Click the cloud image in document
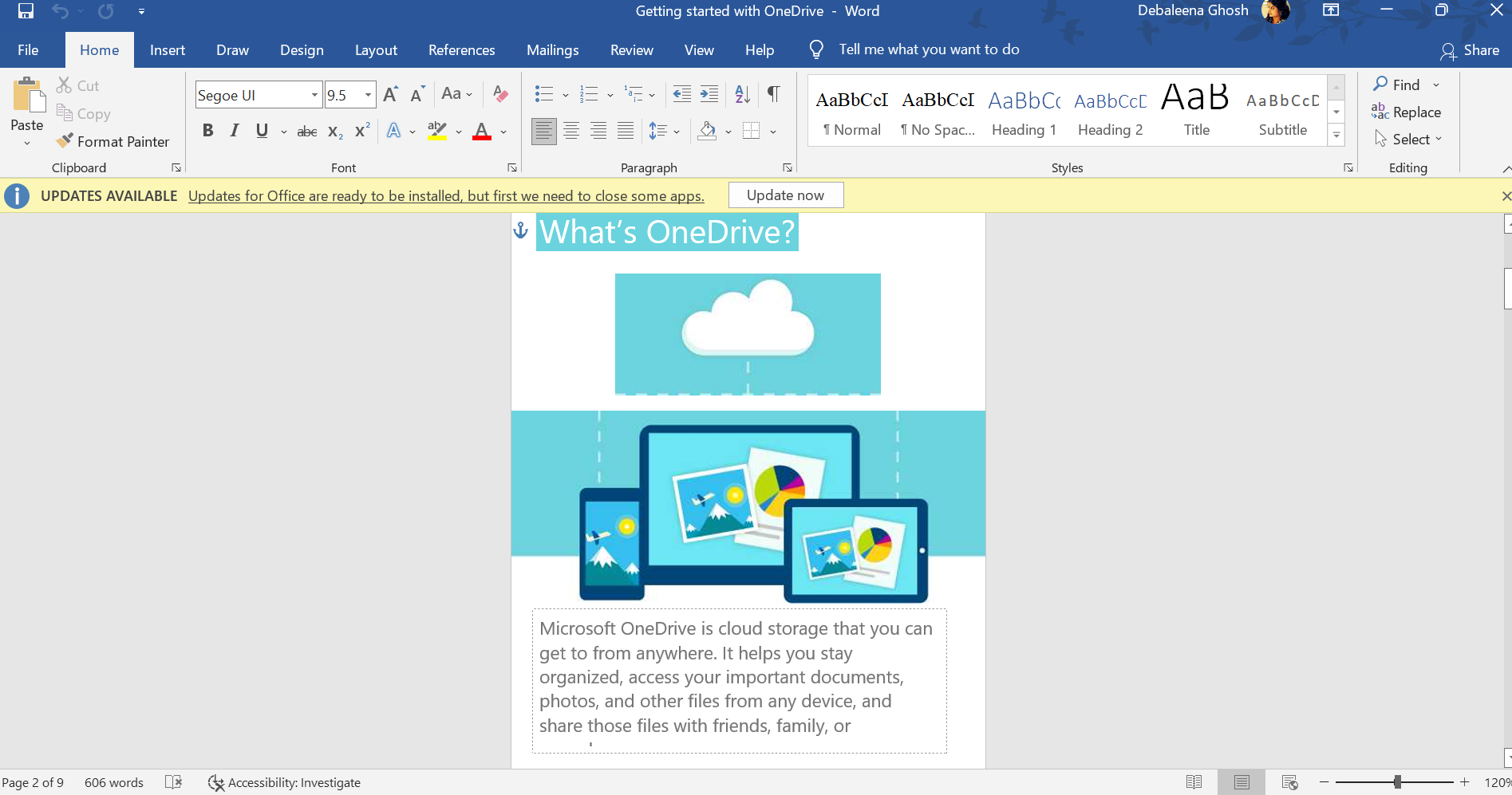This screenshot has height=795, width=1512. pyautogui.click(x=748, y=334)
